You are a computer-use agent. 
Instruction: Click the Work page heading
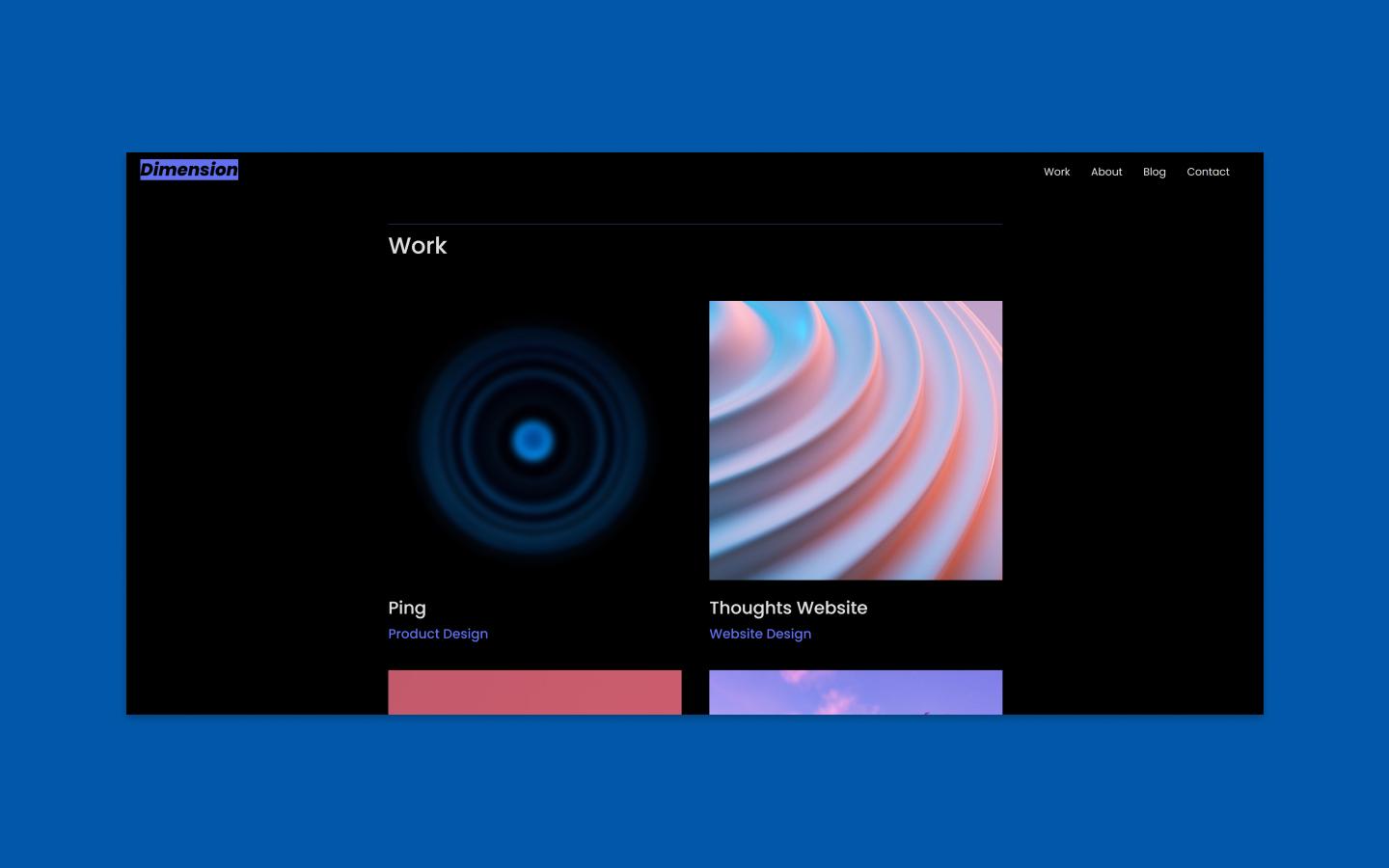click(x=417, y=246)
